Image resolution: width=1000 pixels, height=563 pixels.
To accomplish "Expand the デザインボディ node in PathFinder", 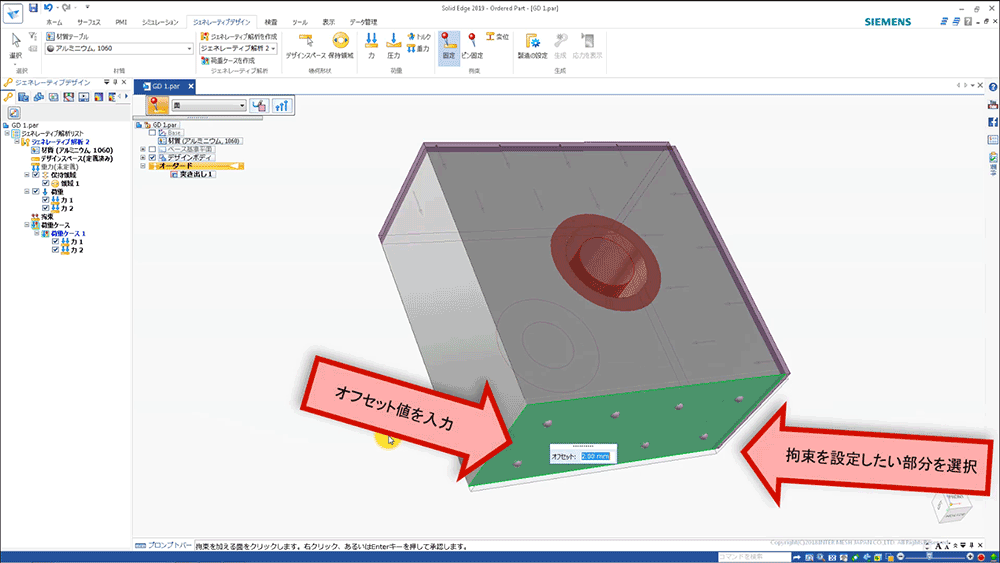I will pos(143,157).
